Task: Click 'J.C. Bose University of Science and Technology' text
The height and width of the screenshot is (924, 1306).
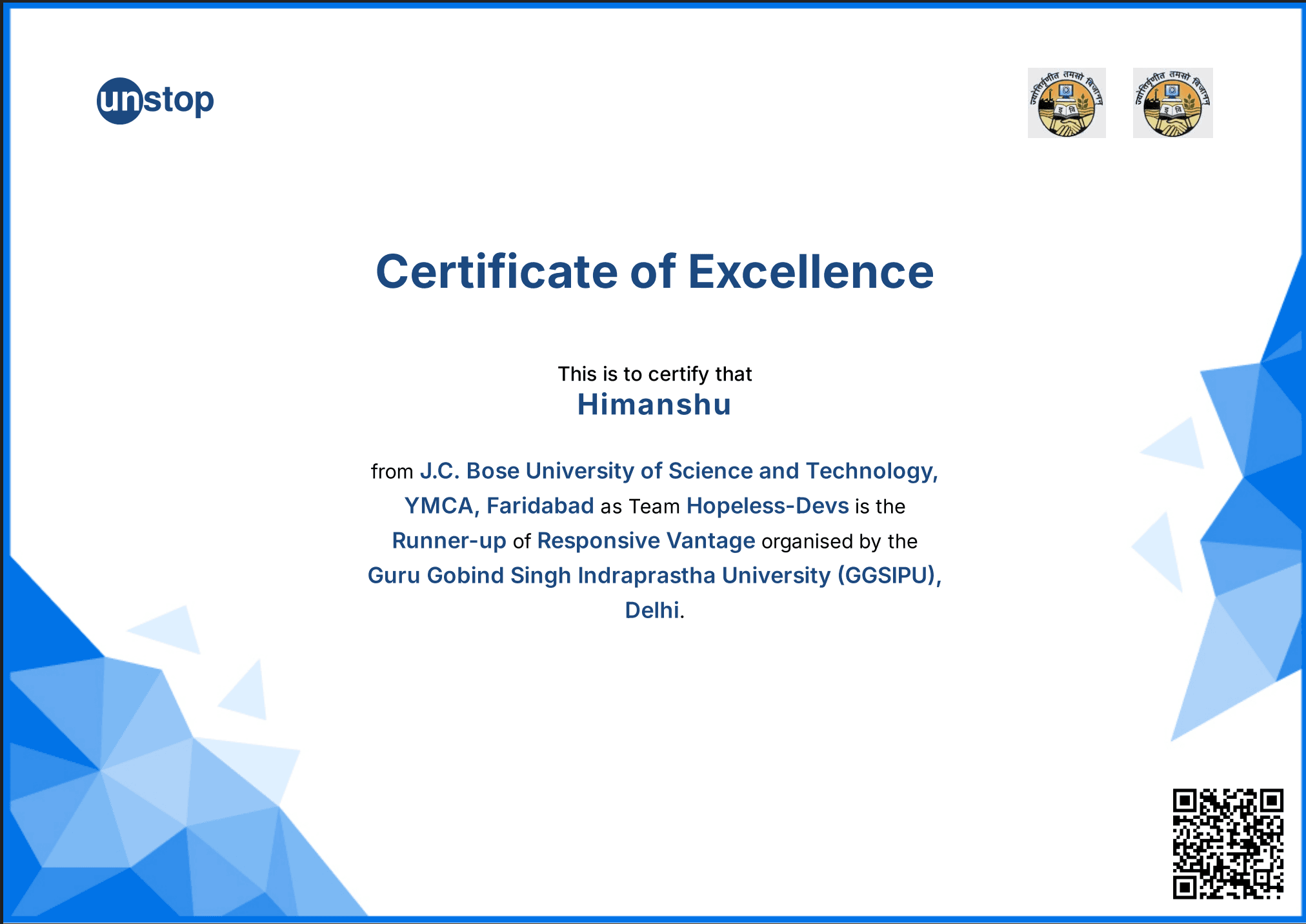Action: 677,471
